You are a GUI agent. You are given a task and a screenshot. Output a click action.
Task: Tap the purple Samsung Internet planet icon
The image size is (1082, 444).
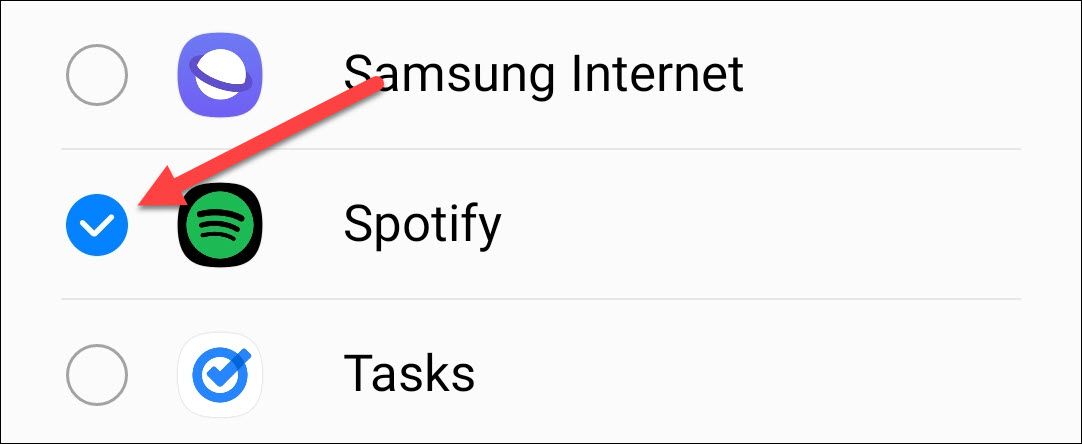(x=220, y=74)
